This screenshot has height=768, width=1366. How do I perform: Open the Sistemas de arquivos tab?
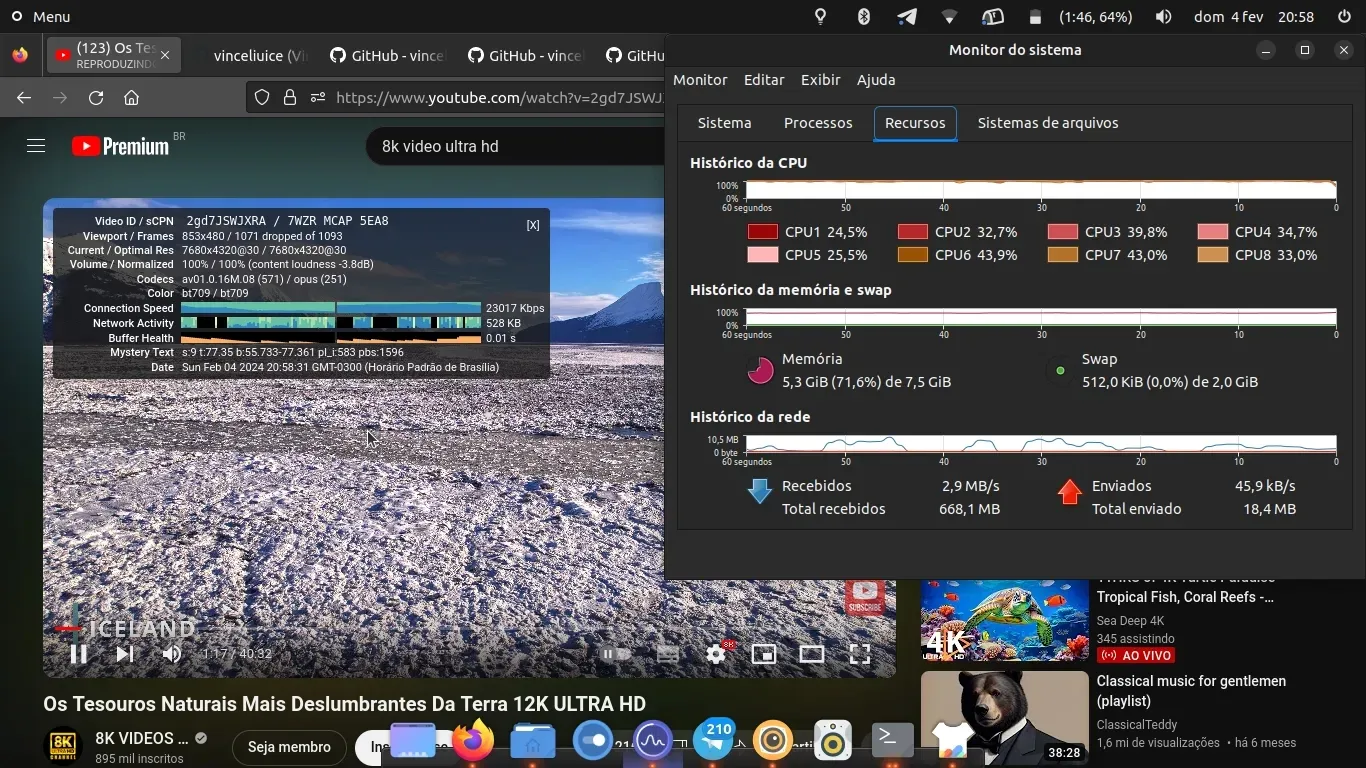coord(1047,123)
